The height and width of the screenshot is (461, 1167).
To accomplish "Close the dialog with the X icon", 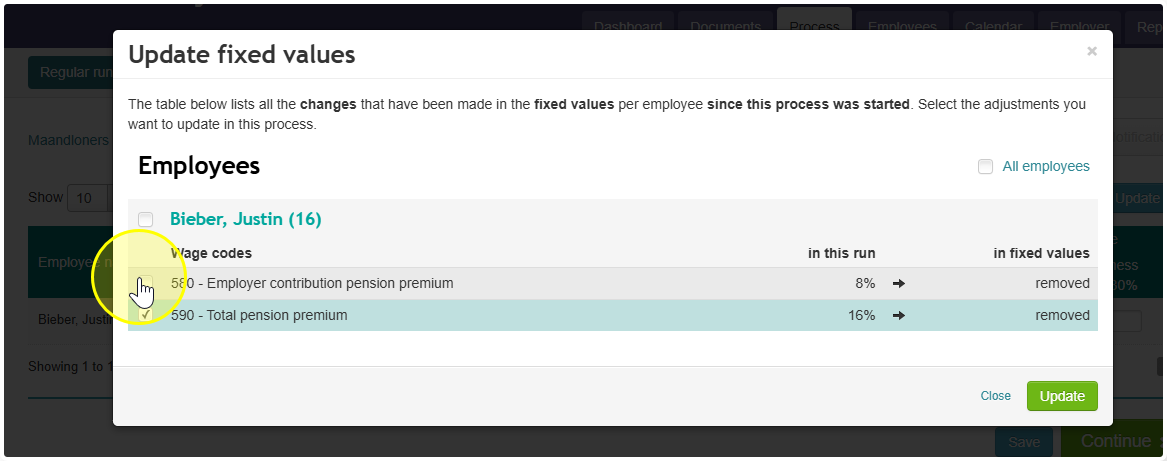I will pyautogui.click(x=1091, y=51).
